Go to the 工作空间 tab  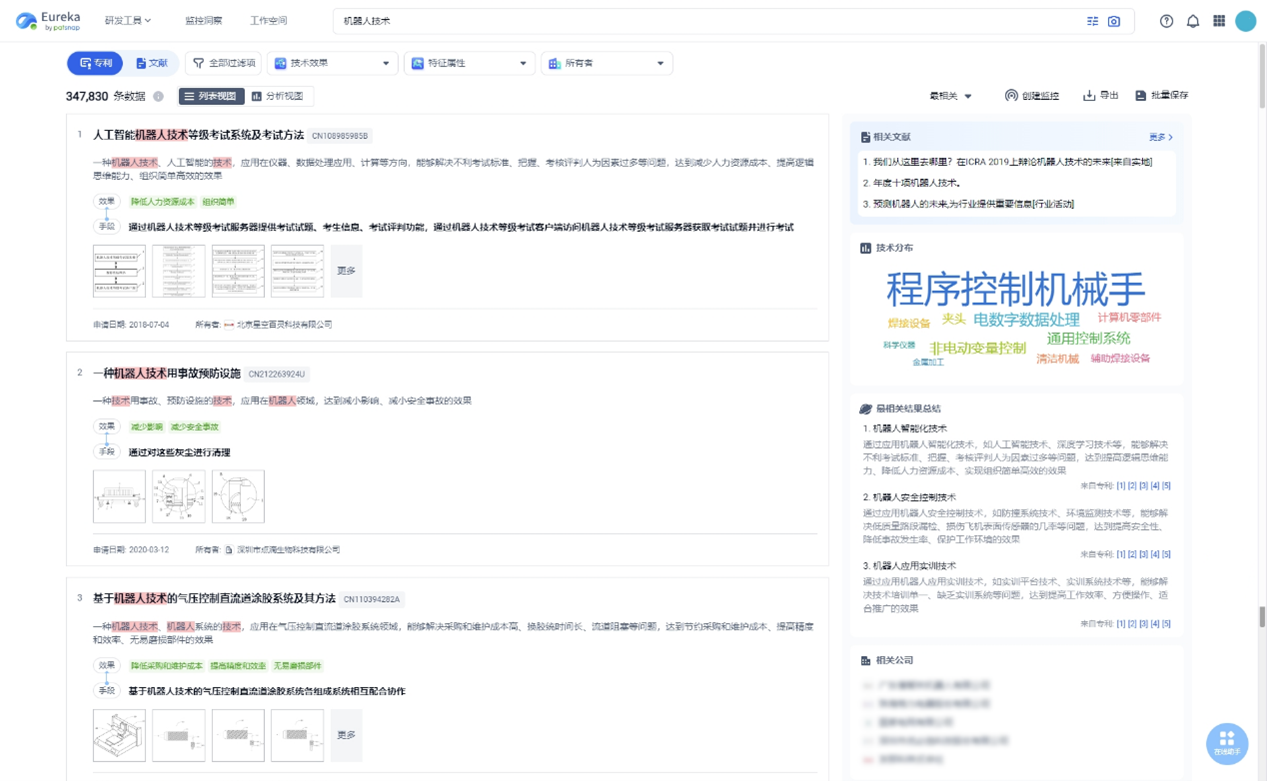(268, 21)
